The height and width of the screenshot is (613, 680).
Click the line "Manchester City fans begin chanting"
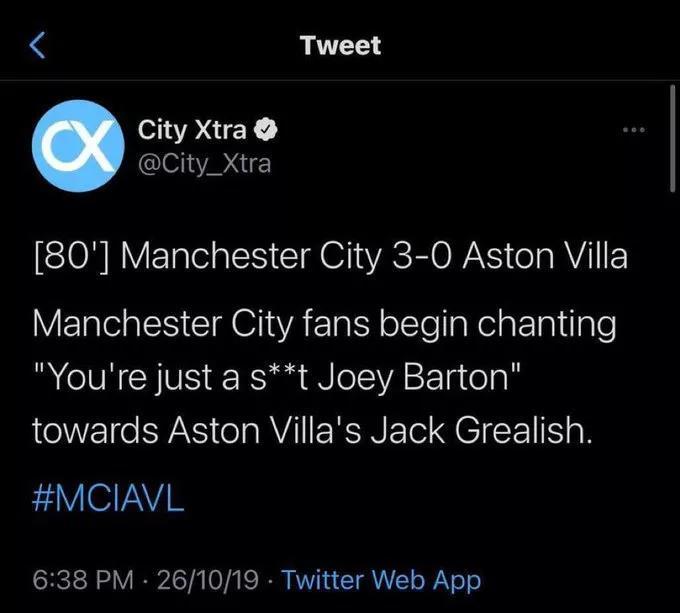coord(324,324)
